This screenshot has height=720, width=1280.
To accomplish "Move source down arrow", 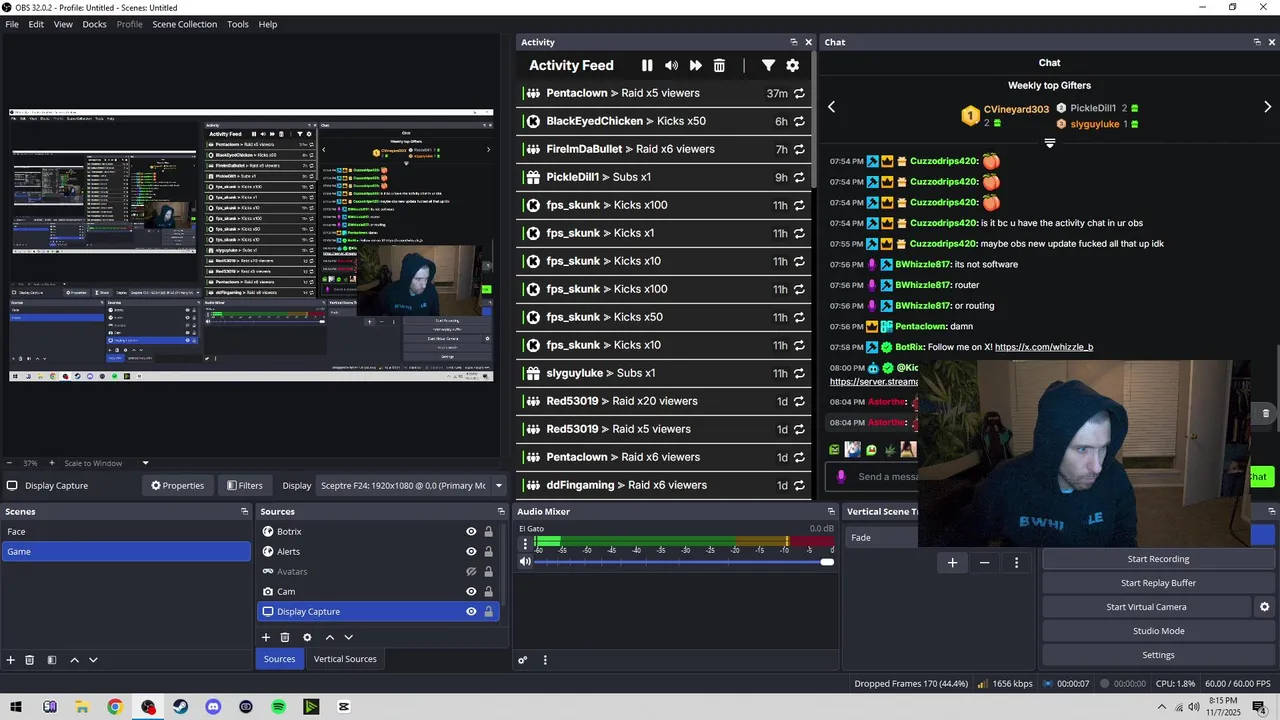I will [x=348, y=637].
